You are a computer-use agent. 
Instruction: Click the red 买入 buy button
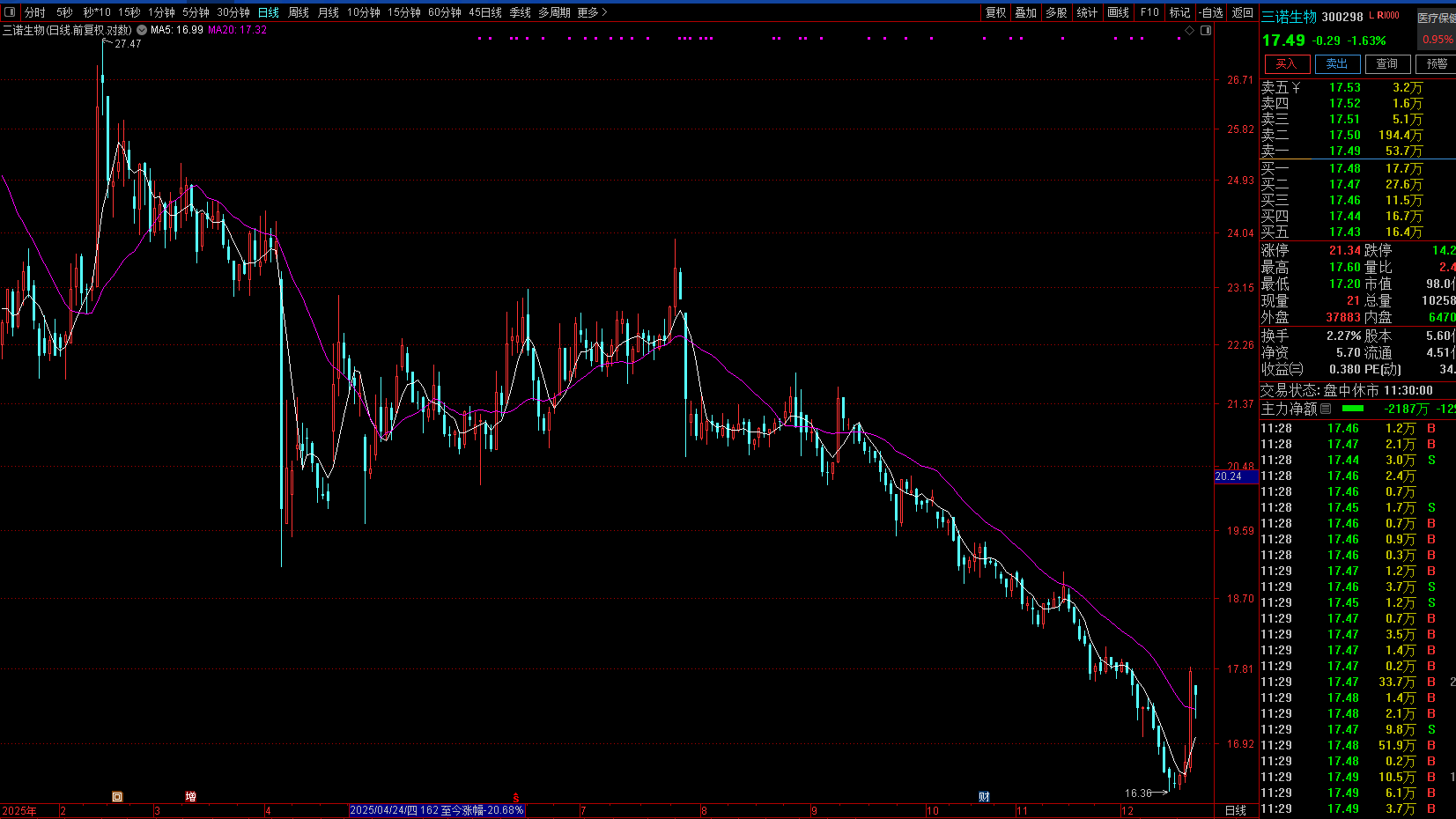click(x=1287, y=64)
